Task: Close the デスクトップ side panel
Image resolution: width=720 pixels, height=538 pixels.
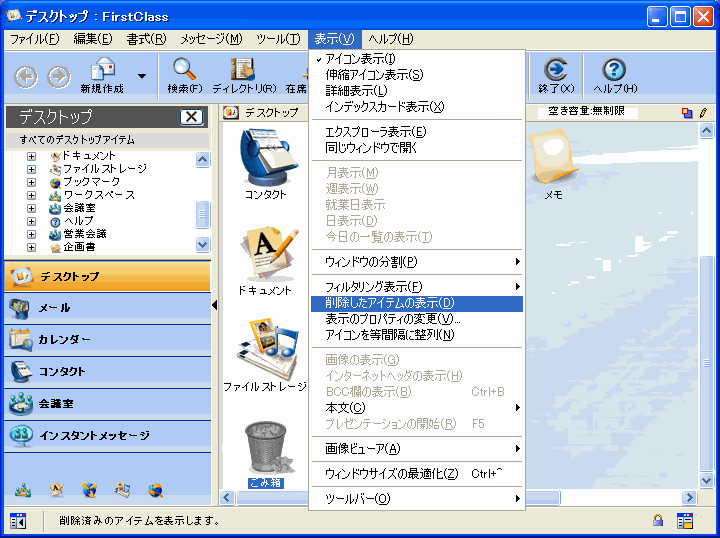Action: 191,117
